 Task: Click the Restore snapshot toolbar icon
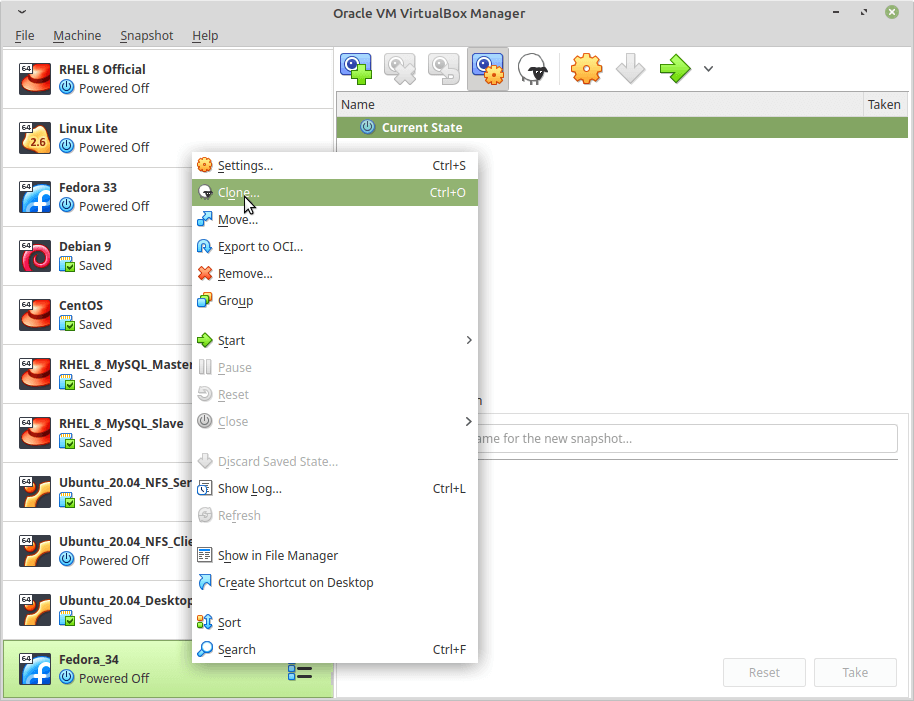point(444,69)
